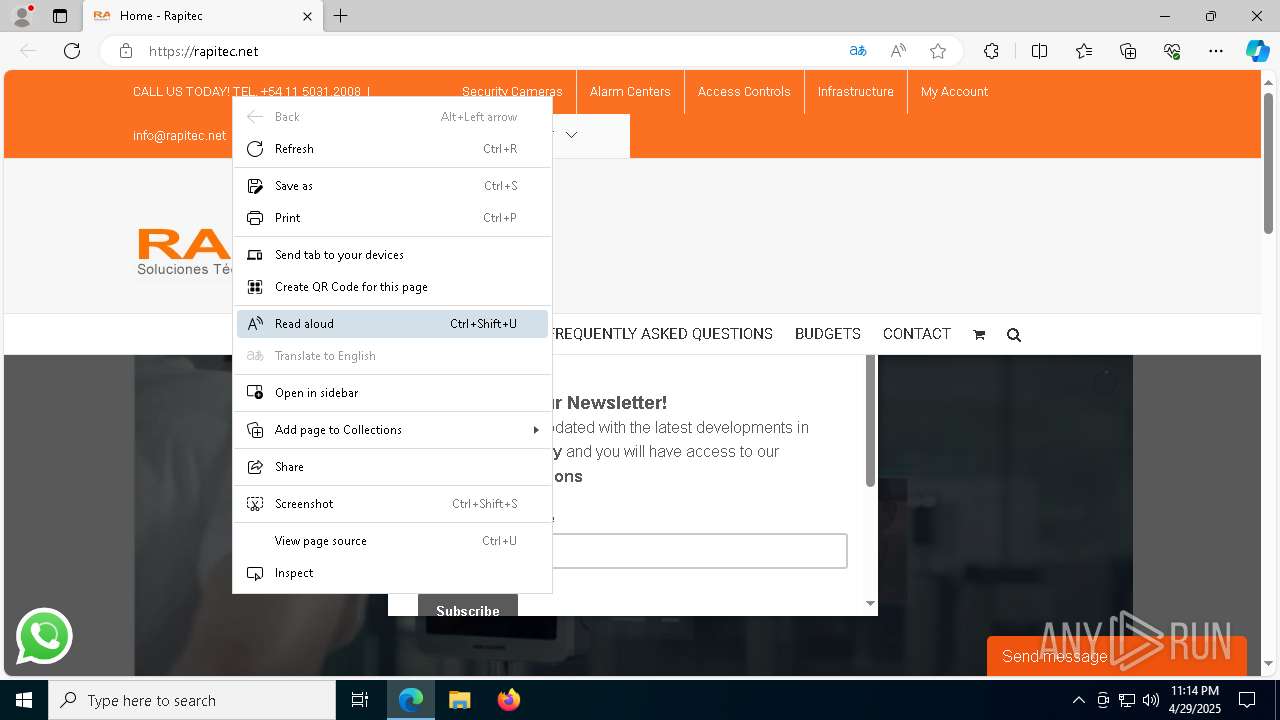This screenshot has height=720, width=1280.
Task: Click the Subscribe button
Action: coord(468,606)
